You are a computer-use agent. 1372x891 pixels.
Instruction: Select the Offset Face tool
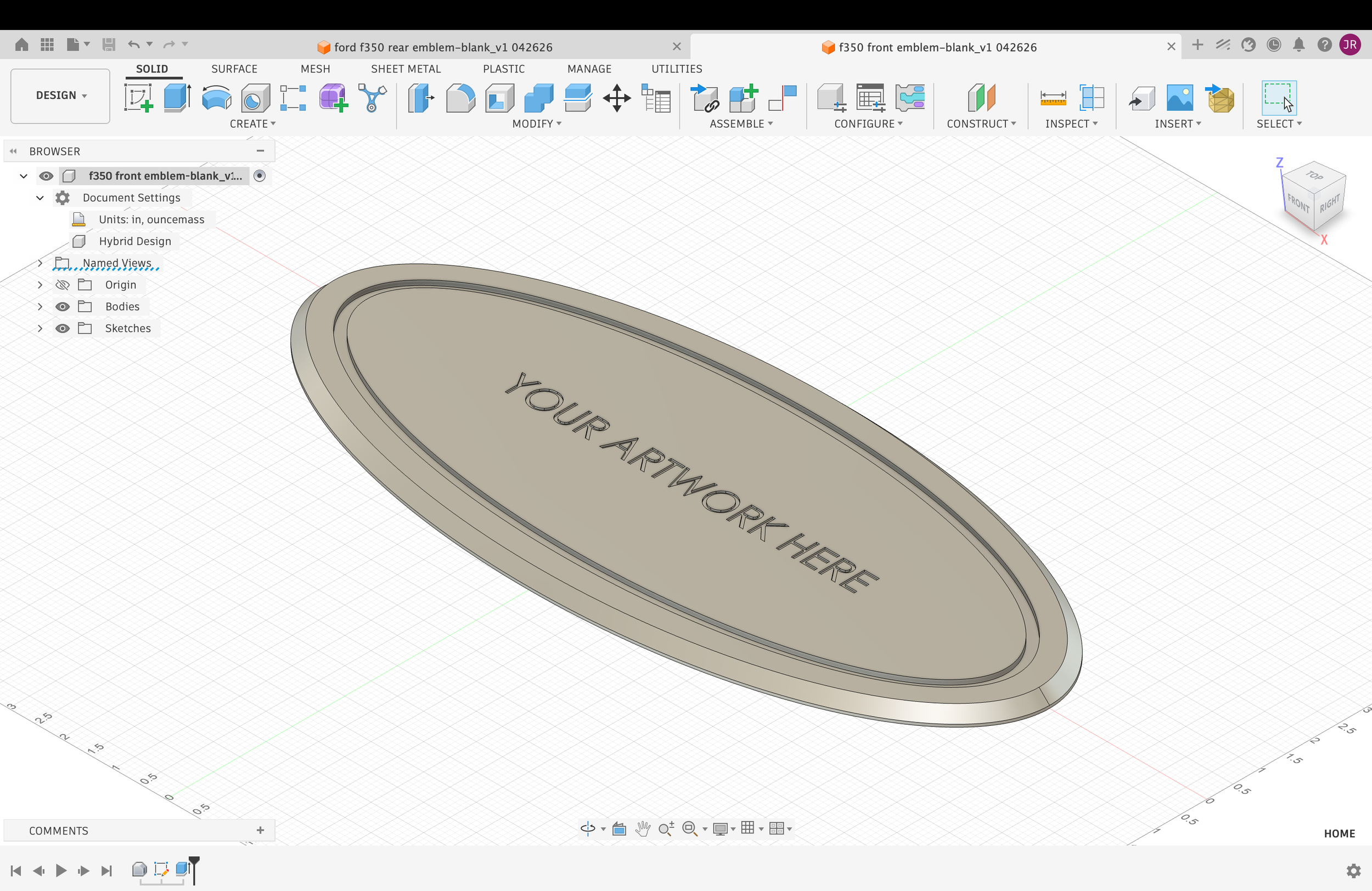(578, 98)
